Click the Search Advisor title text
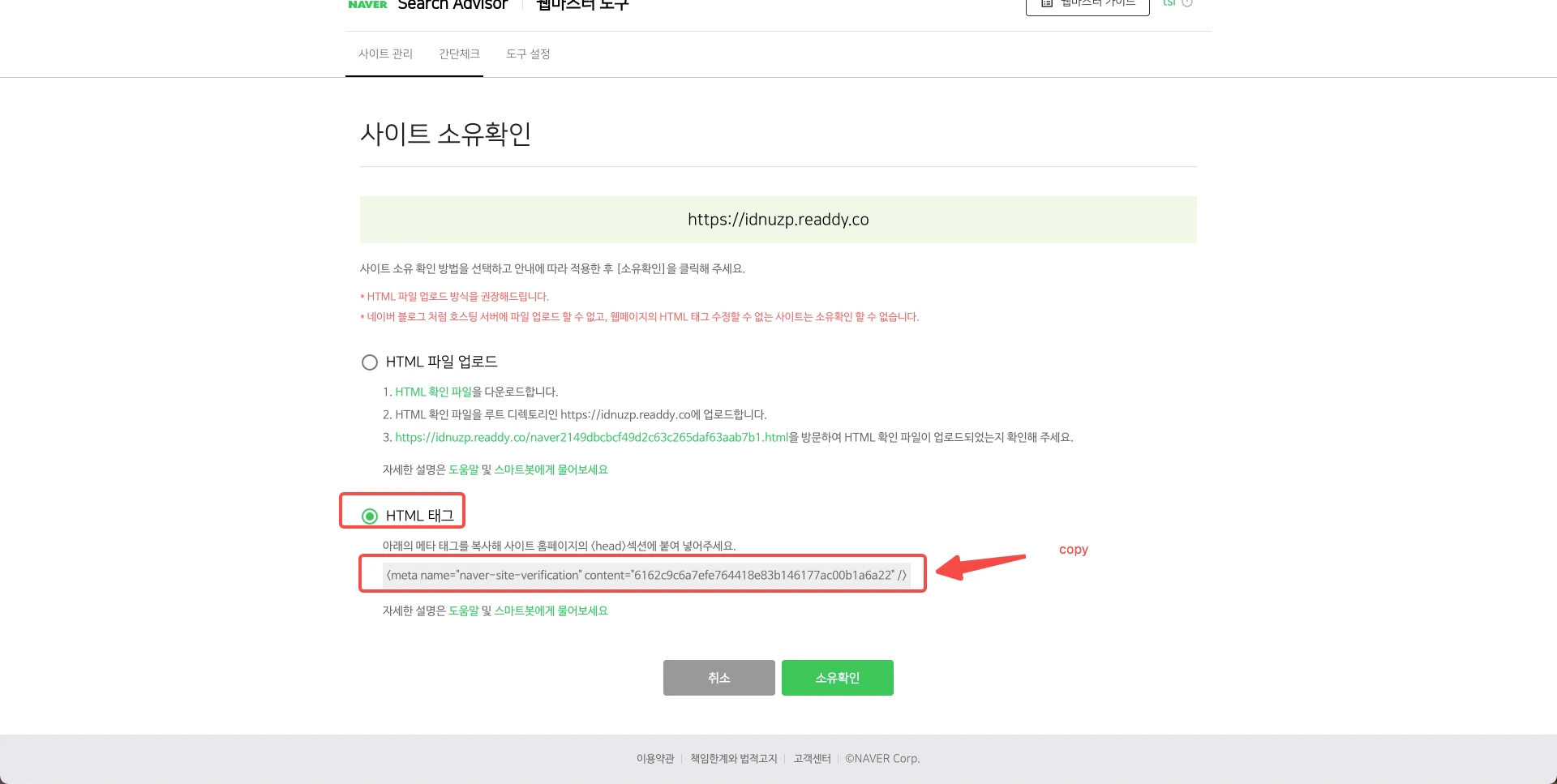The height and width of the screenshot is (784, 1557). (453, 4)
